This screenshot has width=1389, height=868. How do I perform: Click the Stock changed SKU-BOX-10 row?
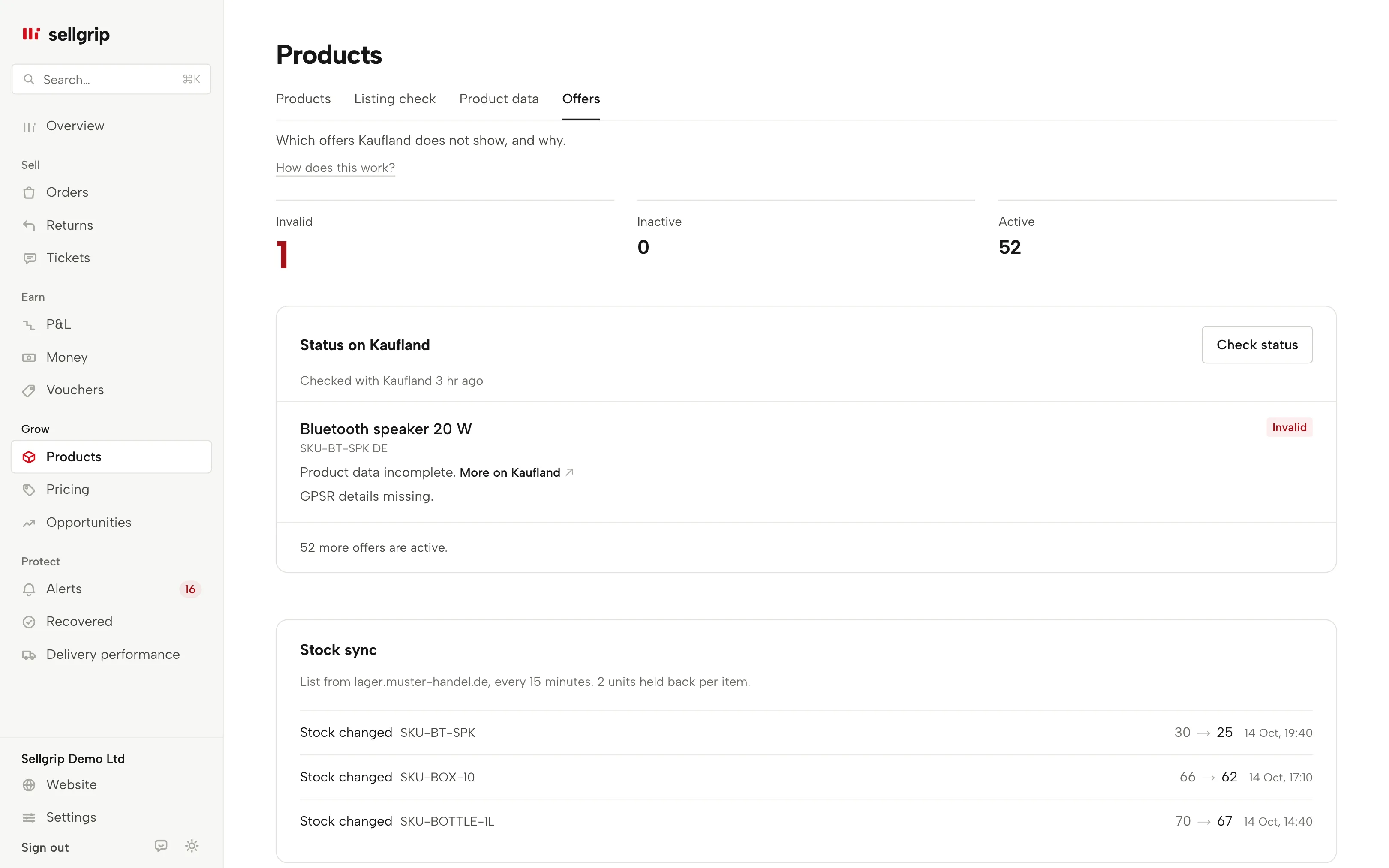806,777
